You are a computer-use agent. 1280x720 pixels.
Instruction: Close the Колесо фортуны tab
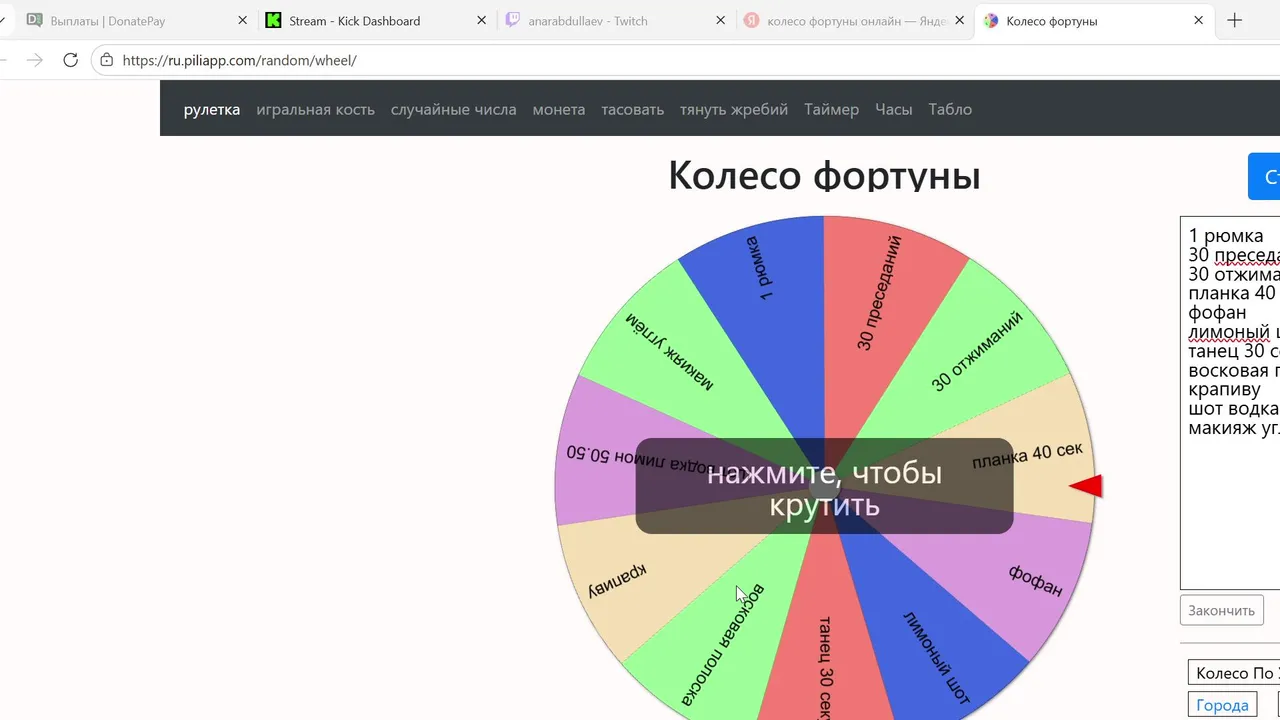pos(1198,20)
